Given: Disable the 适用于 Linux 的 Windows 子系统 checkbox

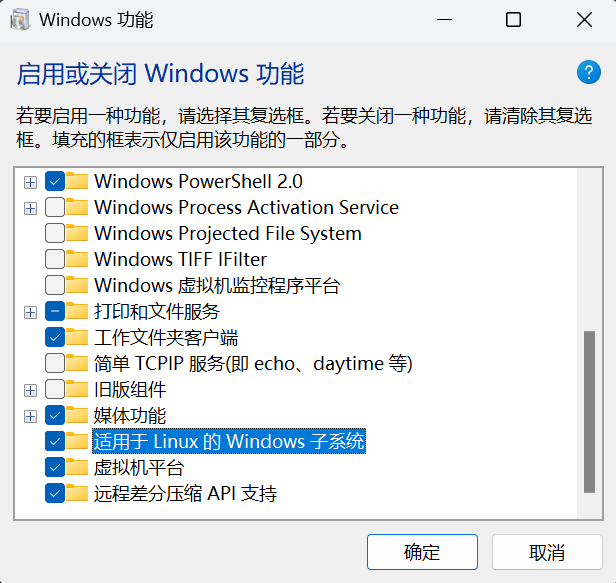Looking at the screenshot, I should (55, 442).
